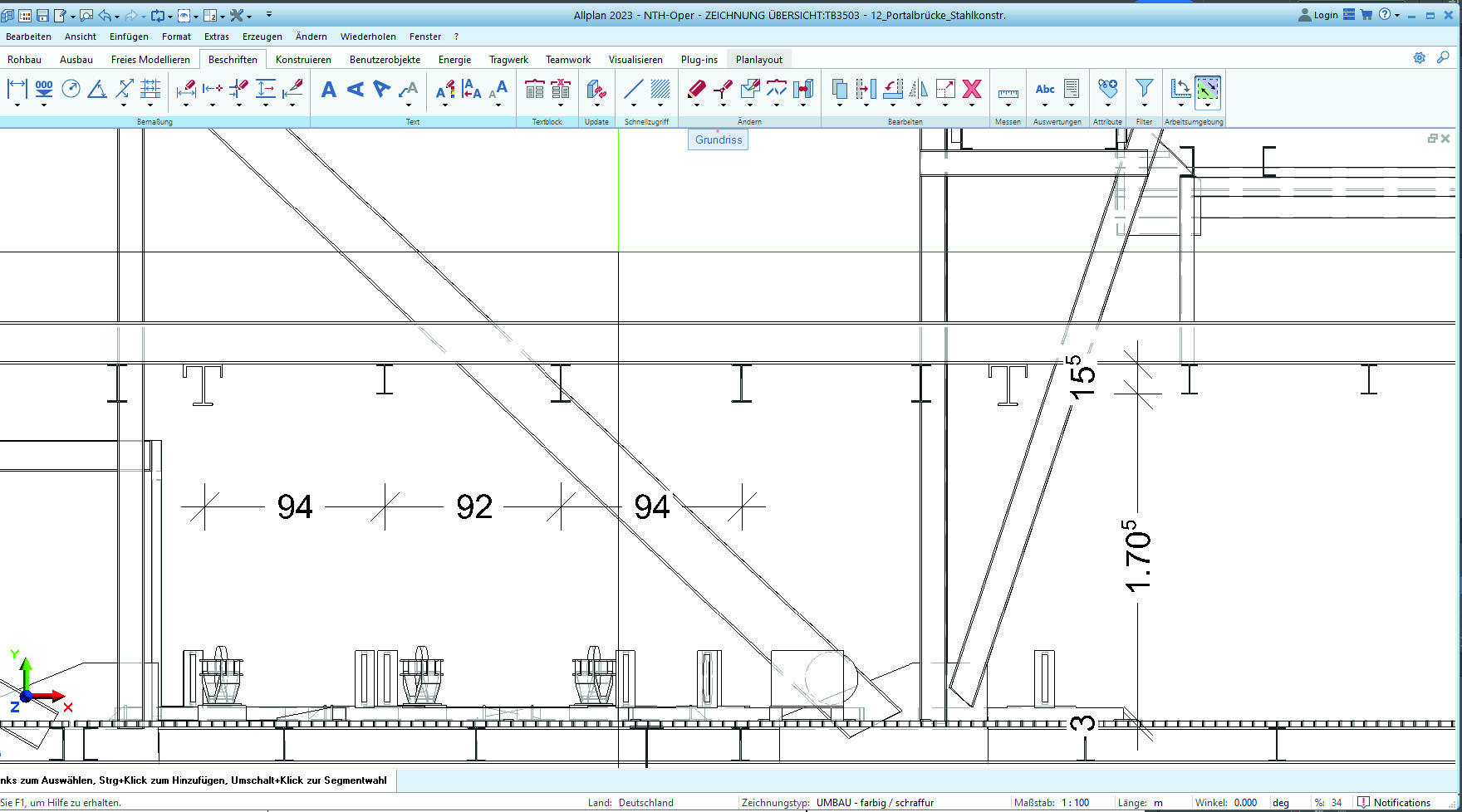Image resolution: width=1462 pixels, height=812 pixels.
Task: Open the Filter funnel tool
Action: pyautogui.click(x=1144, y=88)
